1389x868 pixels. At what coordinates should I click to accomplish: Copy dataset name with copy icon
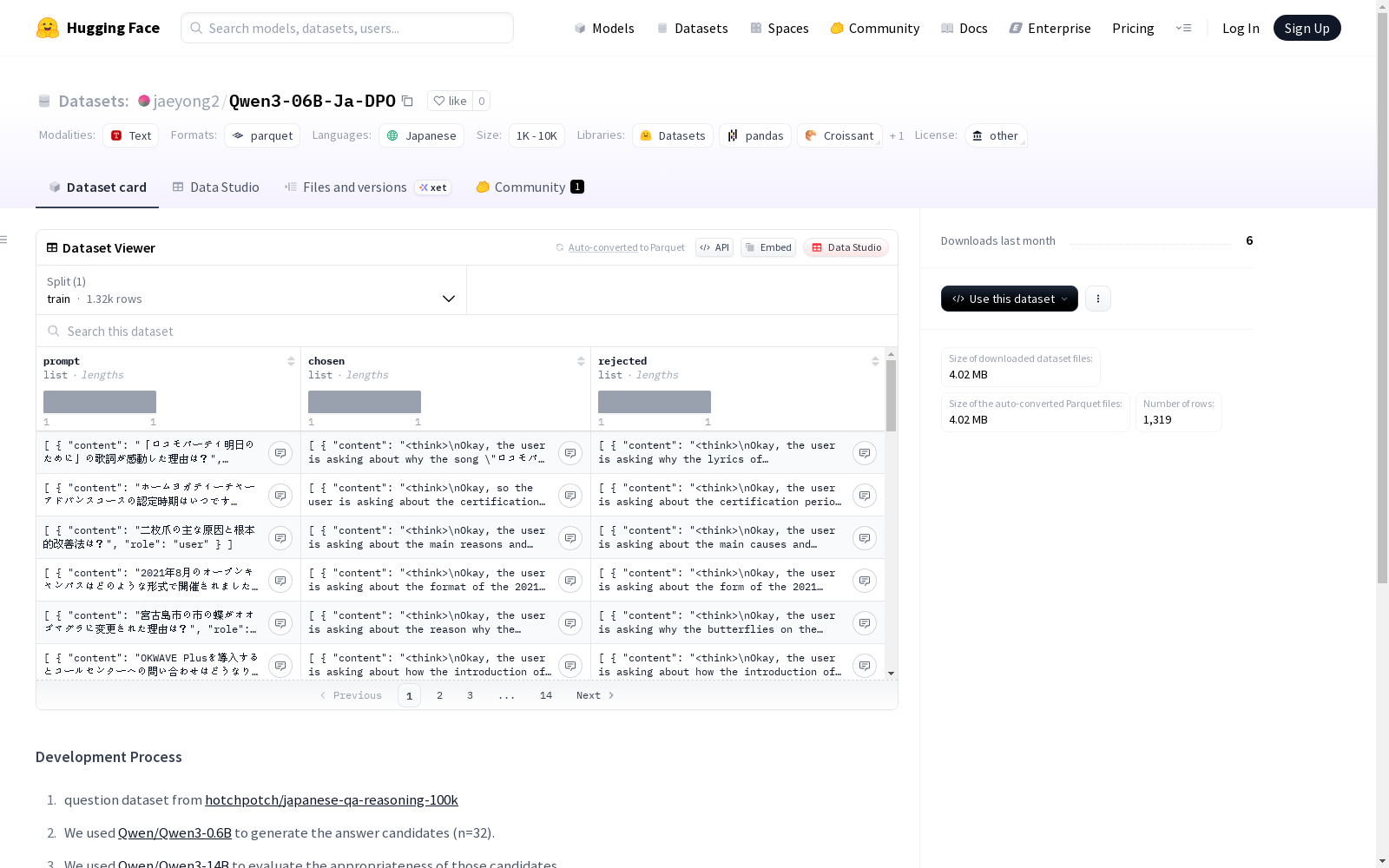point(407,101)
